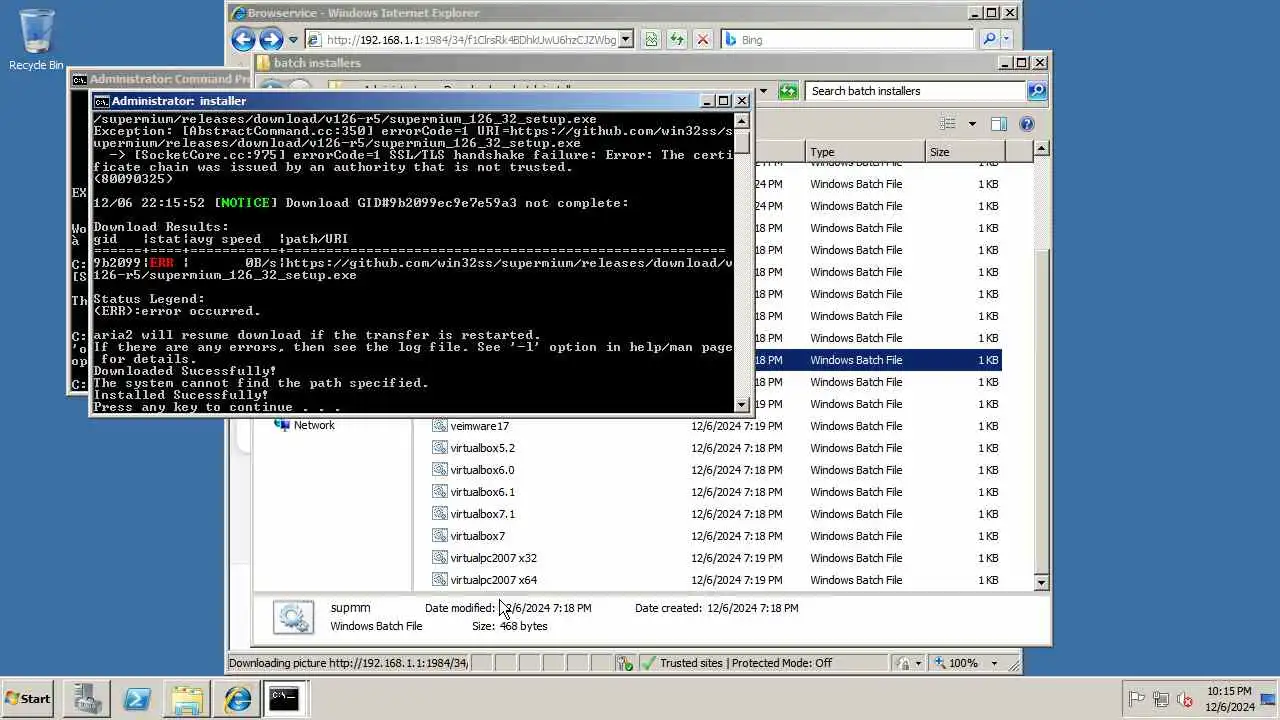Image resolution: width=1280 pixels, height=720 pixels.
Task: Change the view with Explorer views icon
Action: 948,124
